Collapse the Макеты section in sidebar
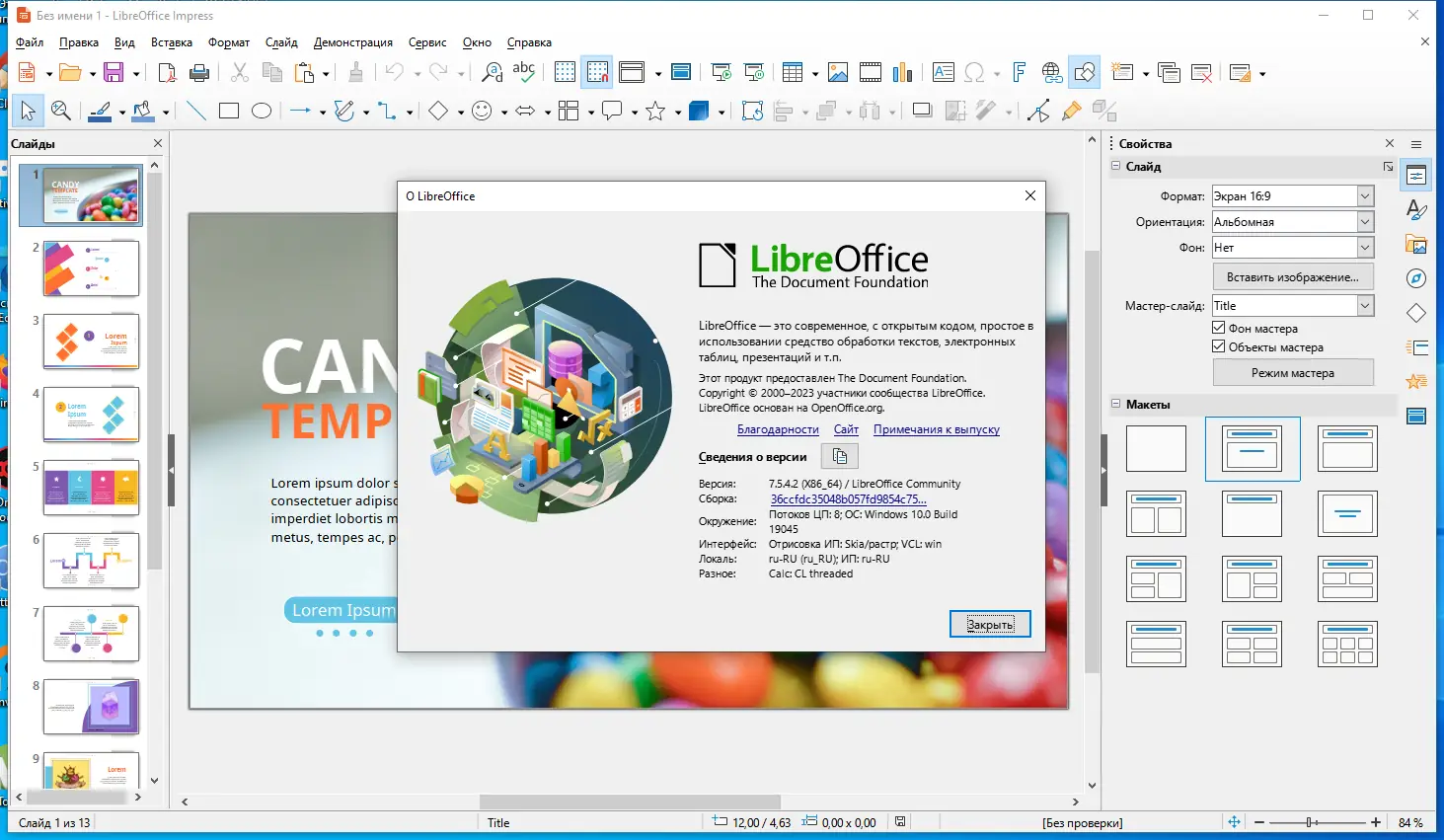Screen dimensions: 1444x840 pyautogui.click(x=1116, y=404)
